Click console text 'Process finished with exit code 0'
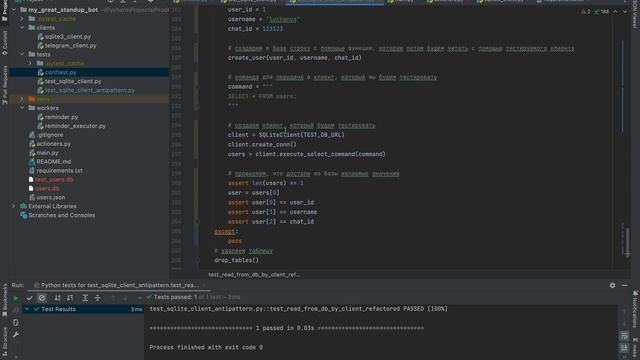 pos(206,347)
